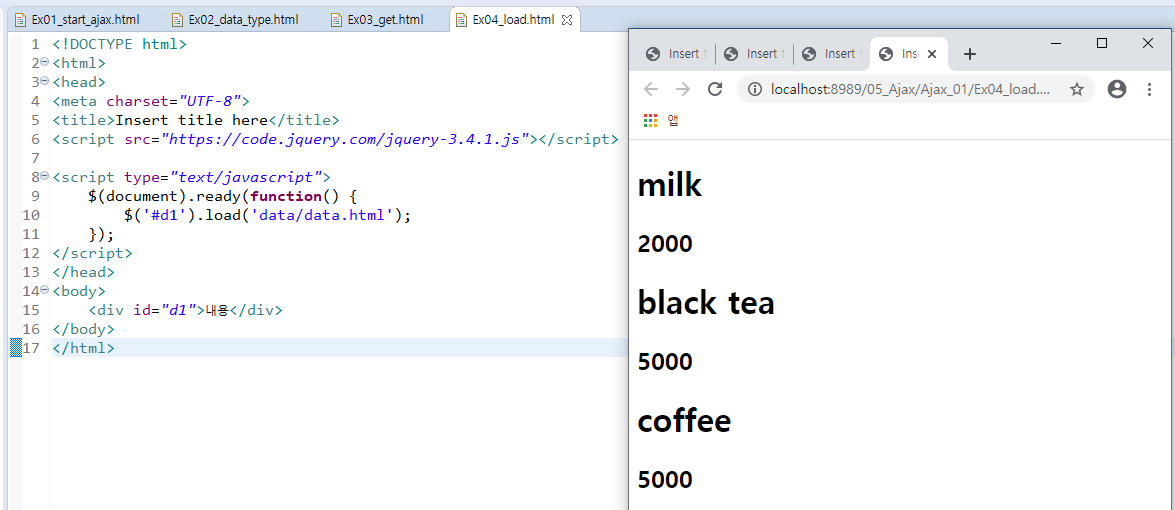The image size is (1175, 510).
Task: Click the localhost:8989 address bar
Action: coord(914,90)
